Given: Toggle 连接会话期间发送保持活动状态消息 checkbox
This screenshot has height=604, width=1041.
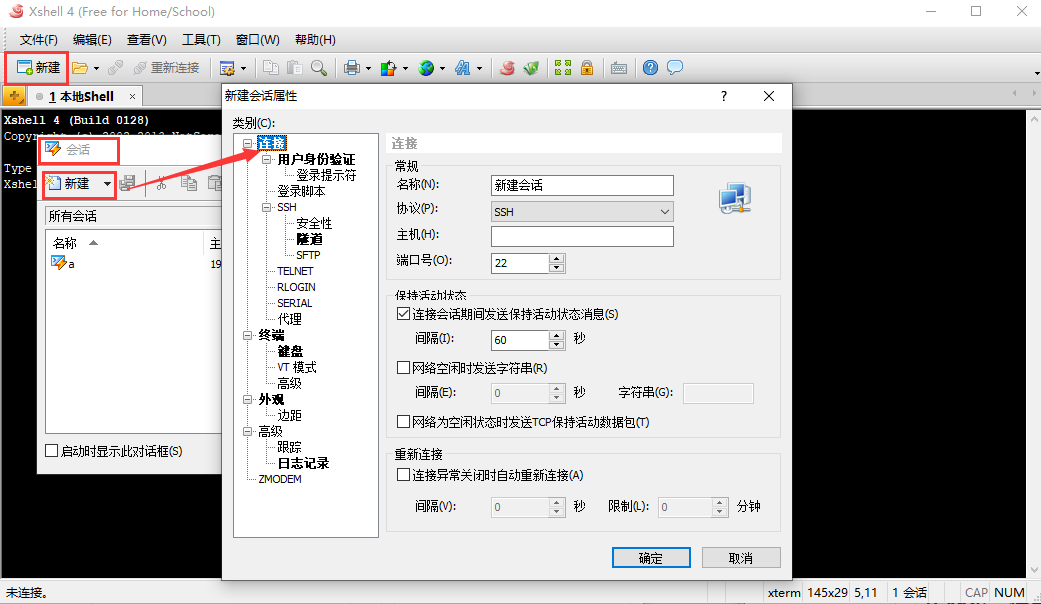Looking at the screenshot, I should (x=403, y=314).
